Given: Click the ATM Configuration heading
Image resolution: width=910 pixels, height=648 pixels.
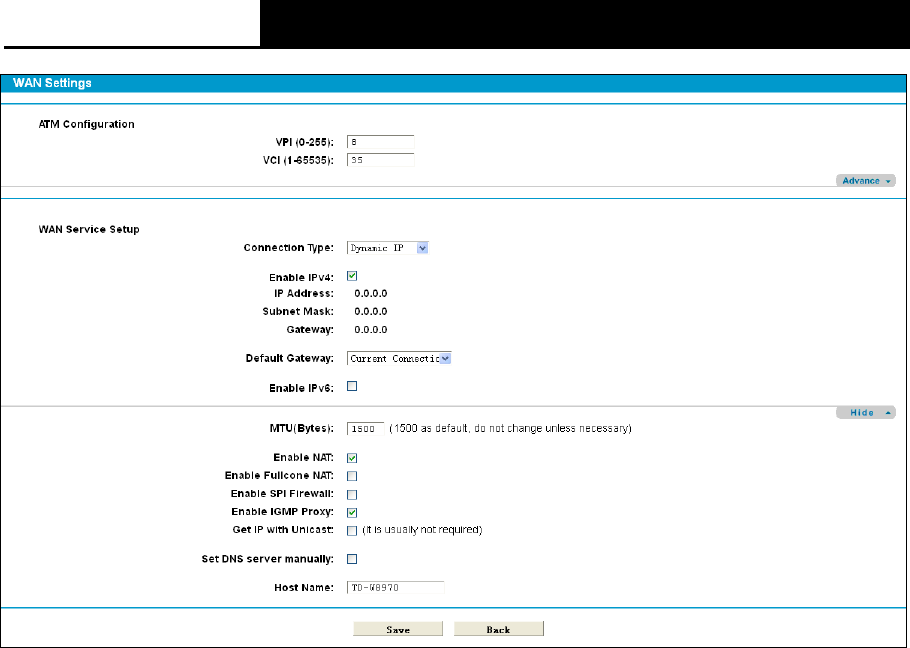Looking at the screenshot, I should [86, 124].
